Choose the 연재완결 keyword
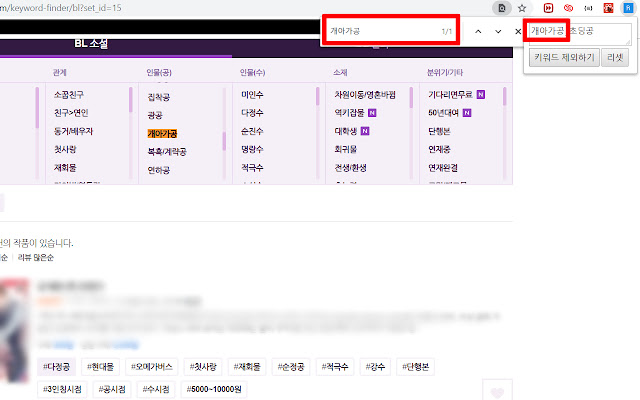 point(443,168)
